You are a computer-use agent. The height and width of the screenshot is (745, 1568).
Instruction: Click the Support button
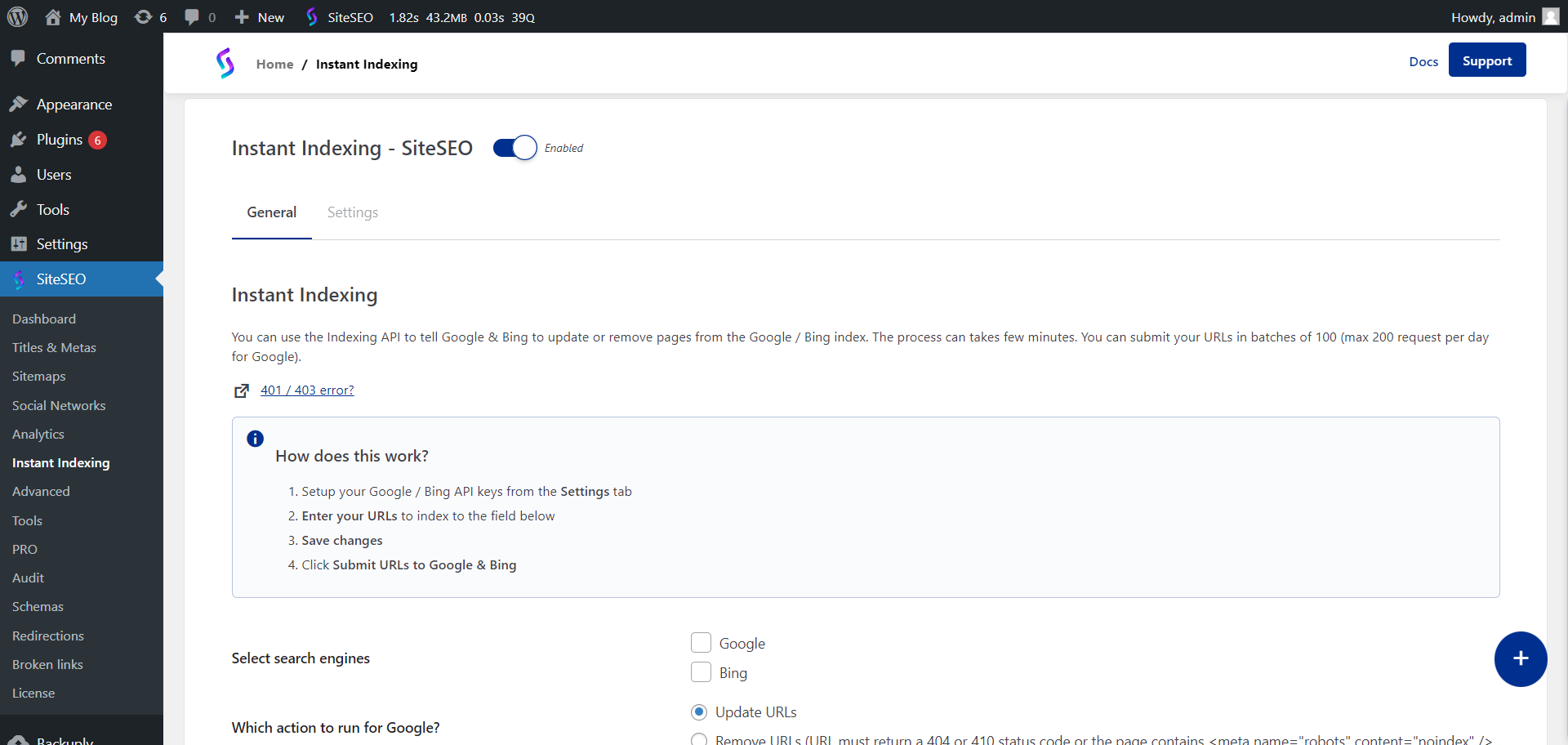point(1487,60)
